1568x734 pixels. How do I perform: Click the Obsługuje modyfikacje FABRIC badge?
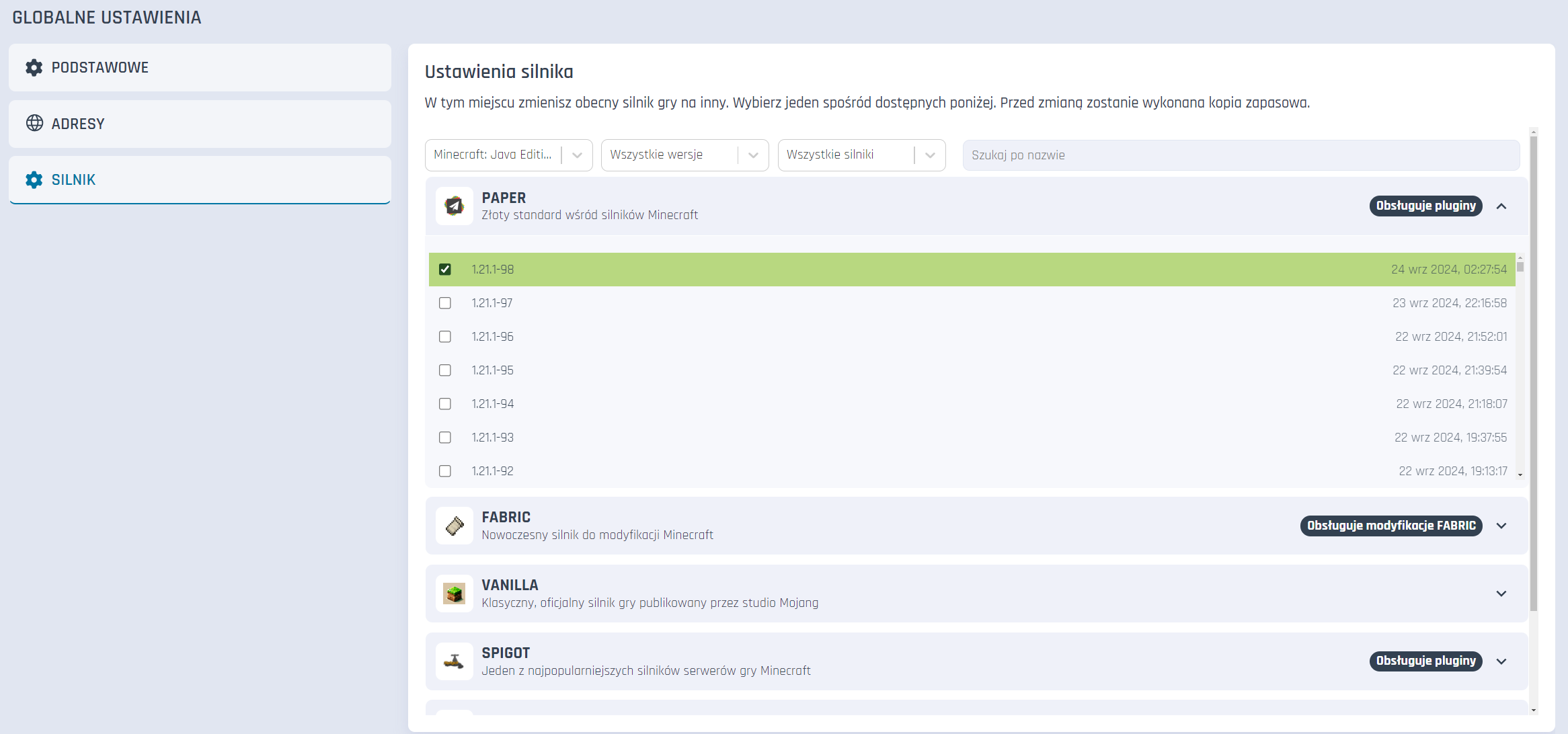tap(1390, 526)
